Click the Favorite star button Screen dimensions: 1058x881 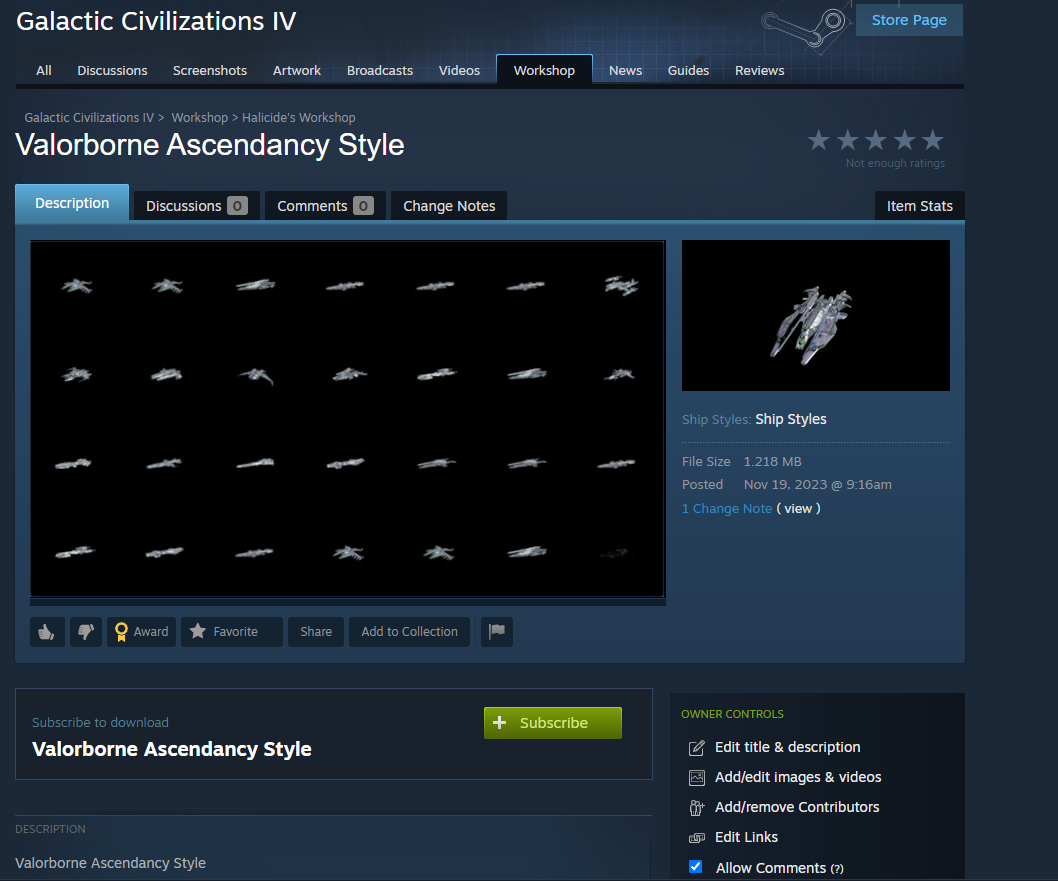[x=231, y=632]
